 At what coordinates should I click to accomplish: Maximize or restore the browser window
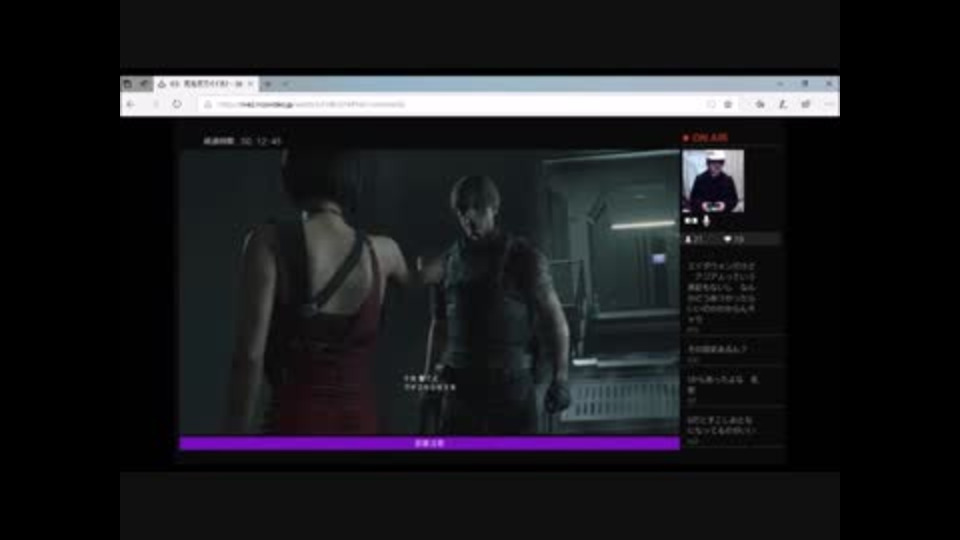tap(804, 84)
